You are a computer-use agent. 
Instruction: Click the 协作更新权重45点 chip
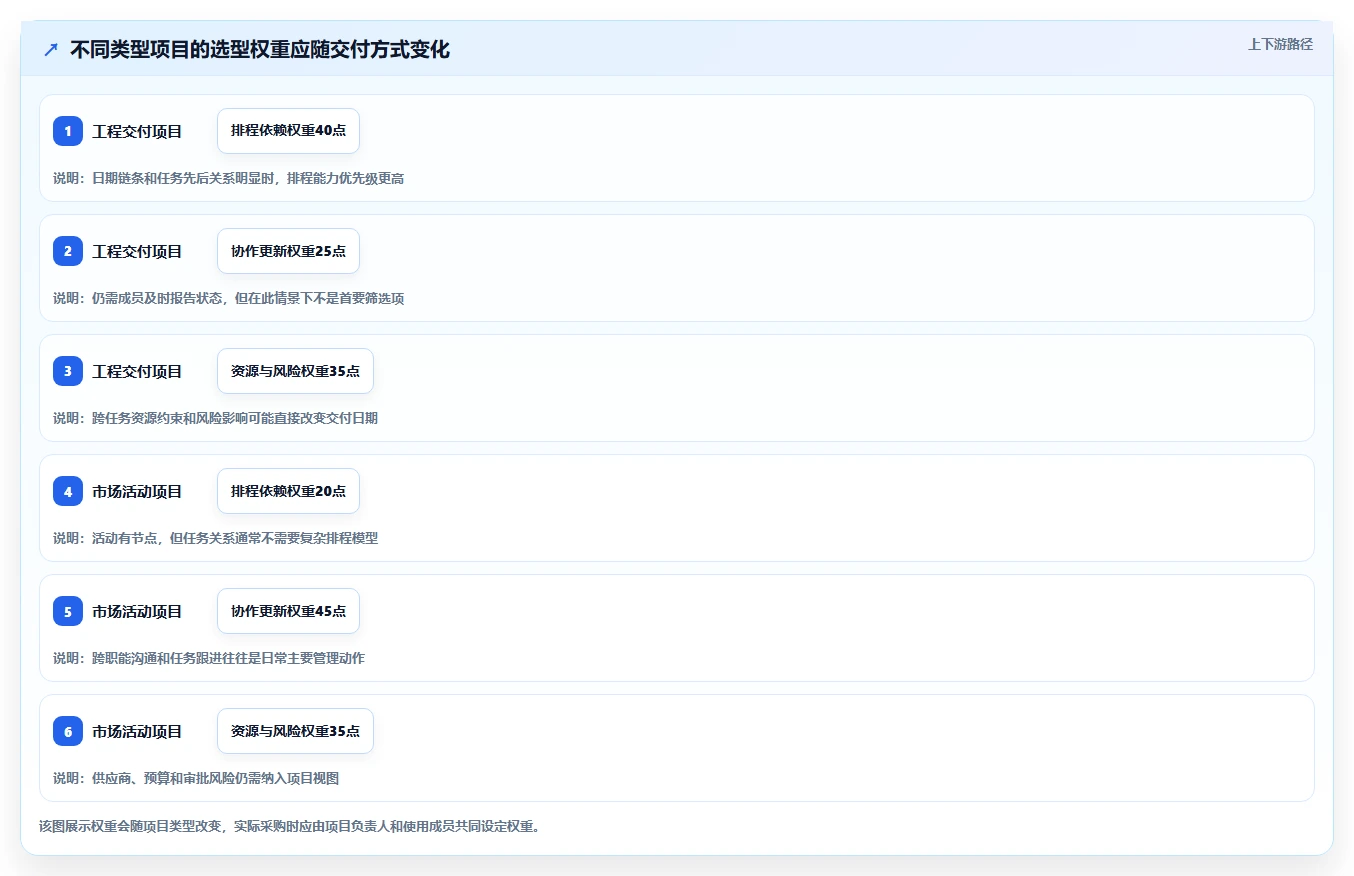point(288,611)
